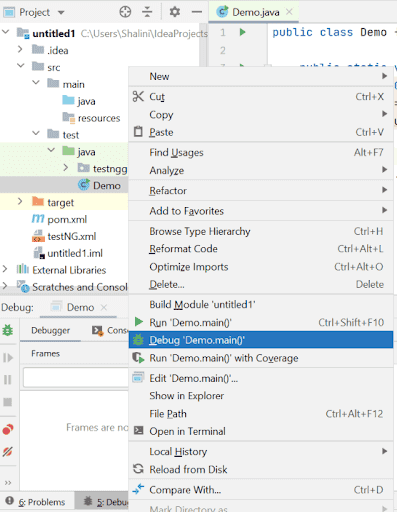Click the Pause Program icon

click(x=8, y=380)
